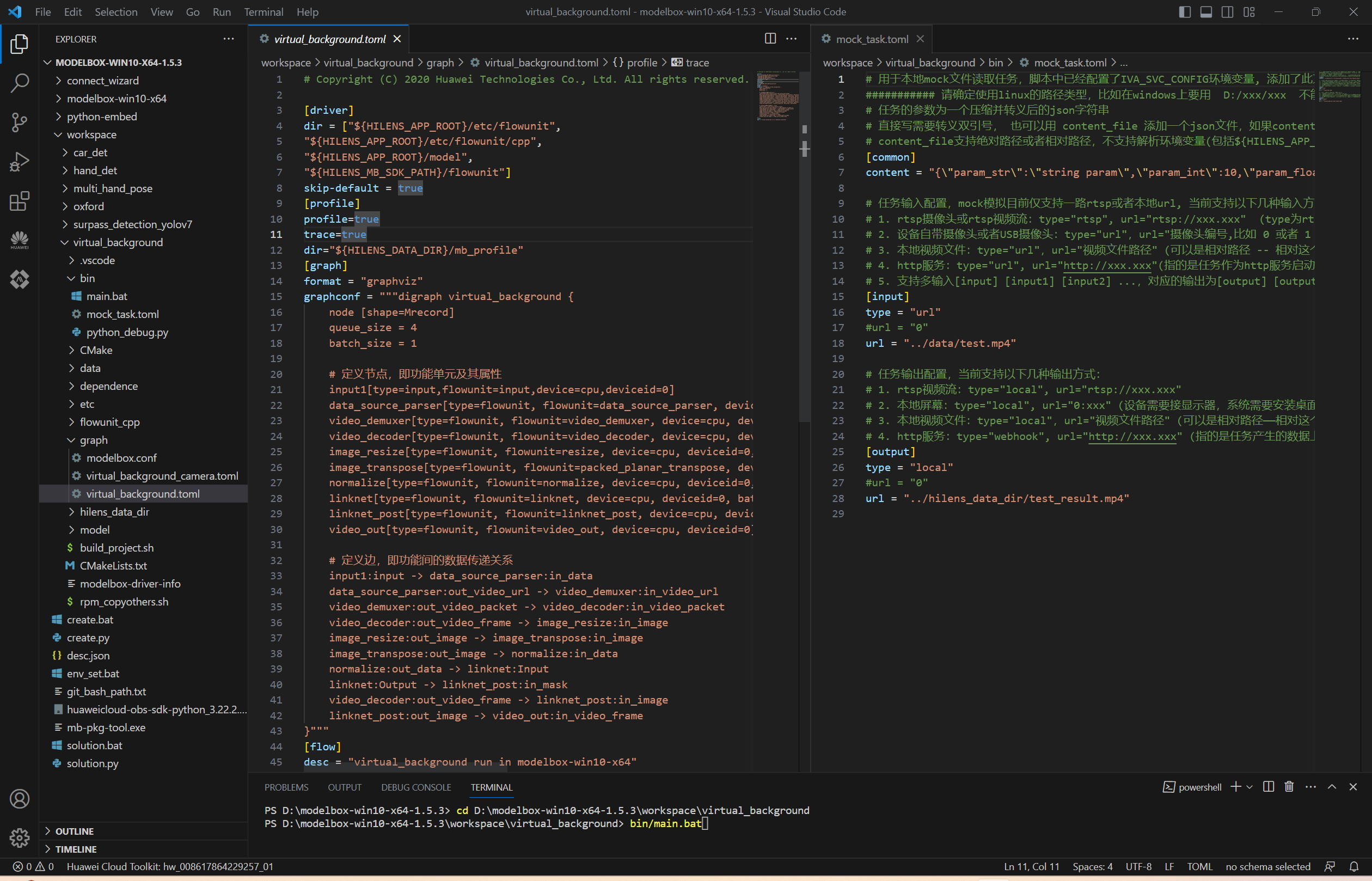1372x881 pixels.
Task: Open the http://xxx.xxx link on line 13
Action: [x=1107, y=266]
